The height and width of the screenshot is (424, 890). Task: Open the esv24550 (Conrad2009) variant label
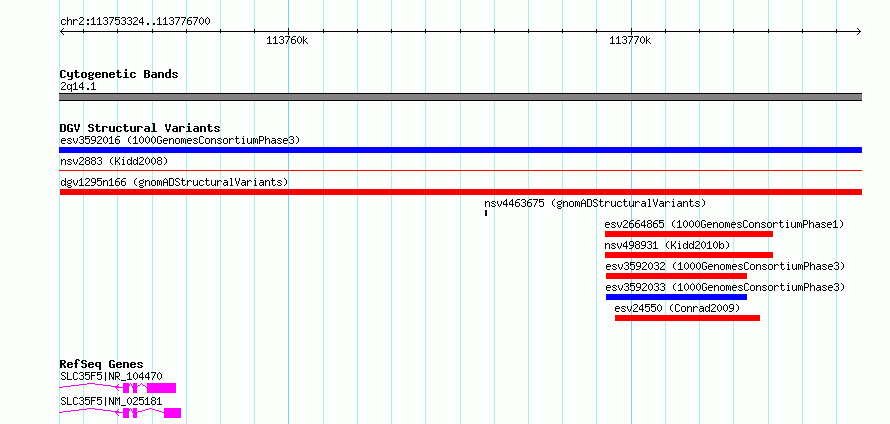(x=678, y=308)
